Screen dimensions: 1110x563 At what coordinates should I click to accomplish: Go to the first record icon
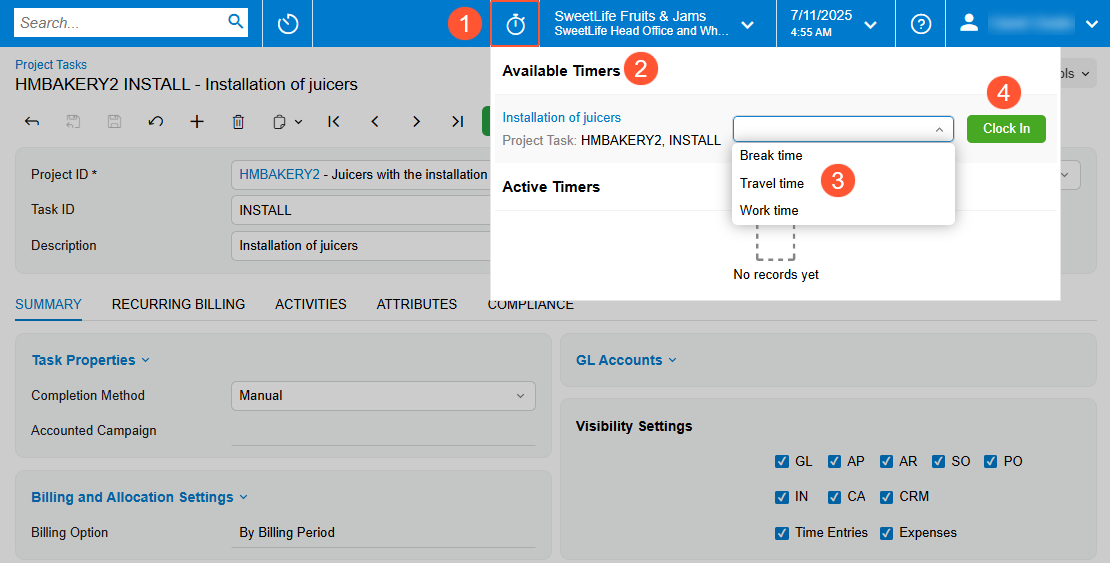coord(334,121)
